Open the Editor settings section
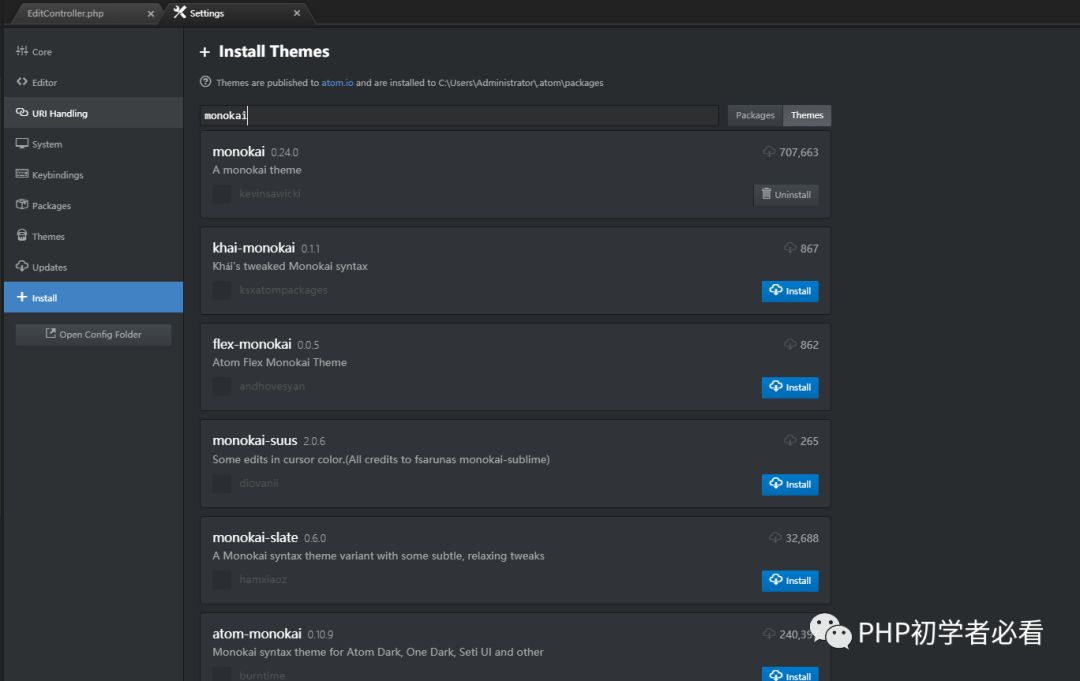Viewport: 1080px width, 681px height. pyautogui.click(x=44, y=83)
